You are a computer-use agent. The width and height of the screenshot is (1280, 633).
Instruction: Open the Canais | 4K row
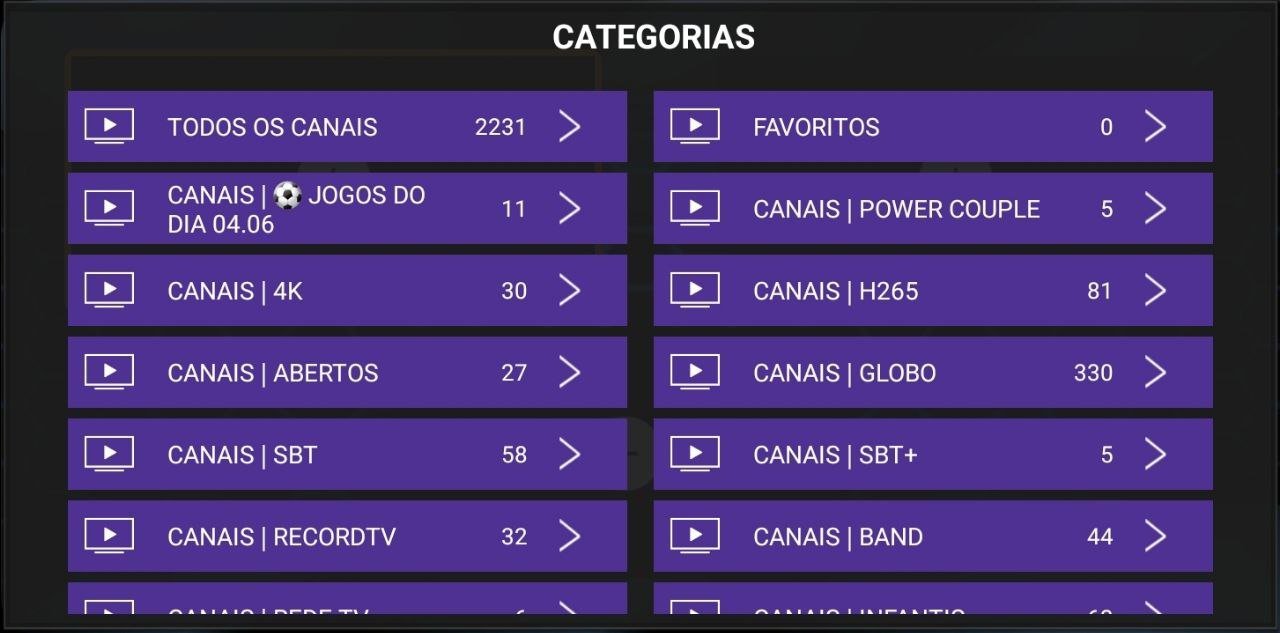coord(235,291)
